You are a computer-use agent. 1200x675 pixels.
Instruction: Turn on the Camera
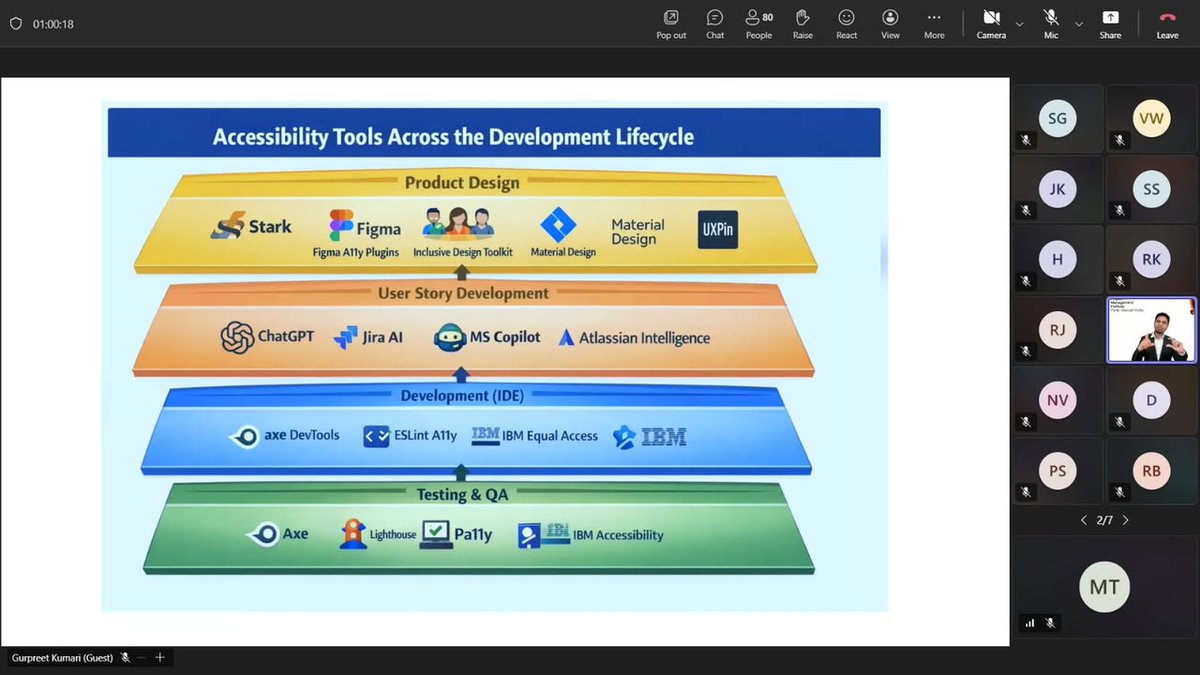pyautogui.click(x=991, y=24)
